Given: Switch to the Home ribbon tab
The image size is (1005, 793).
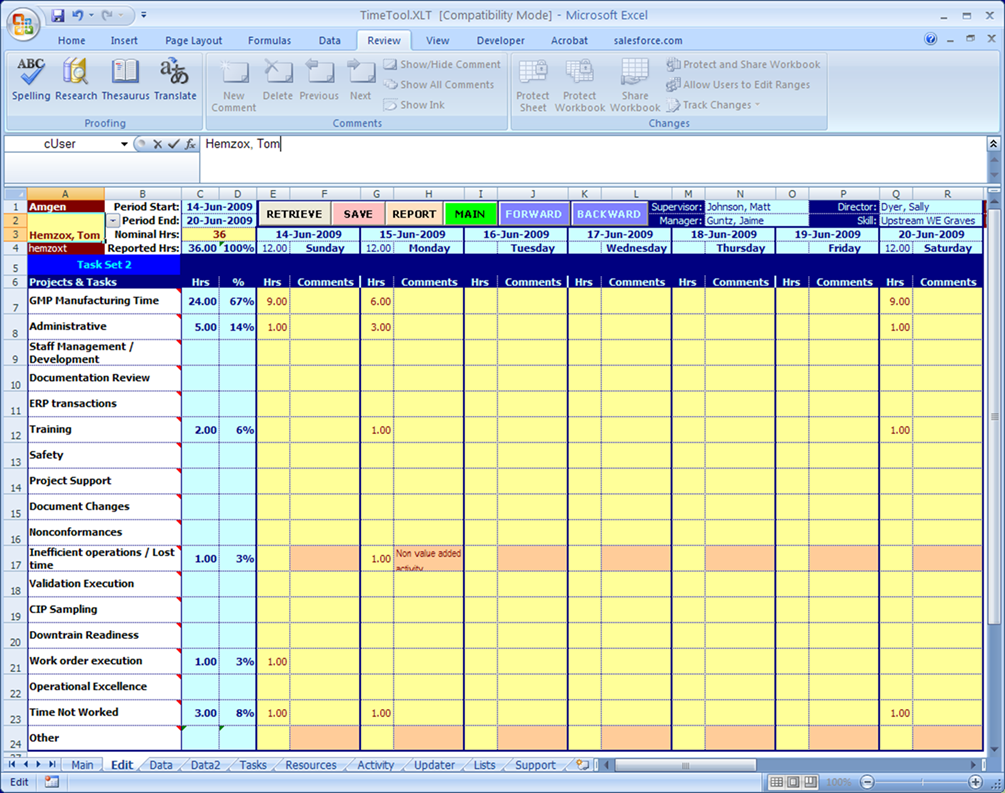Looking at the screenshot, I should [x=71, y=40].
